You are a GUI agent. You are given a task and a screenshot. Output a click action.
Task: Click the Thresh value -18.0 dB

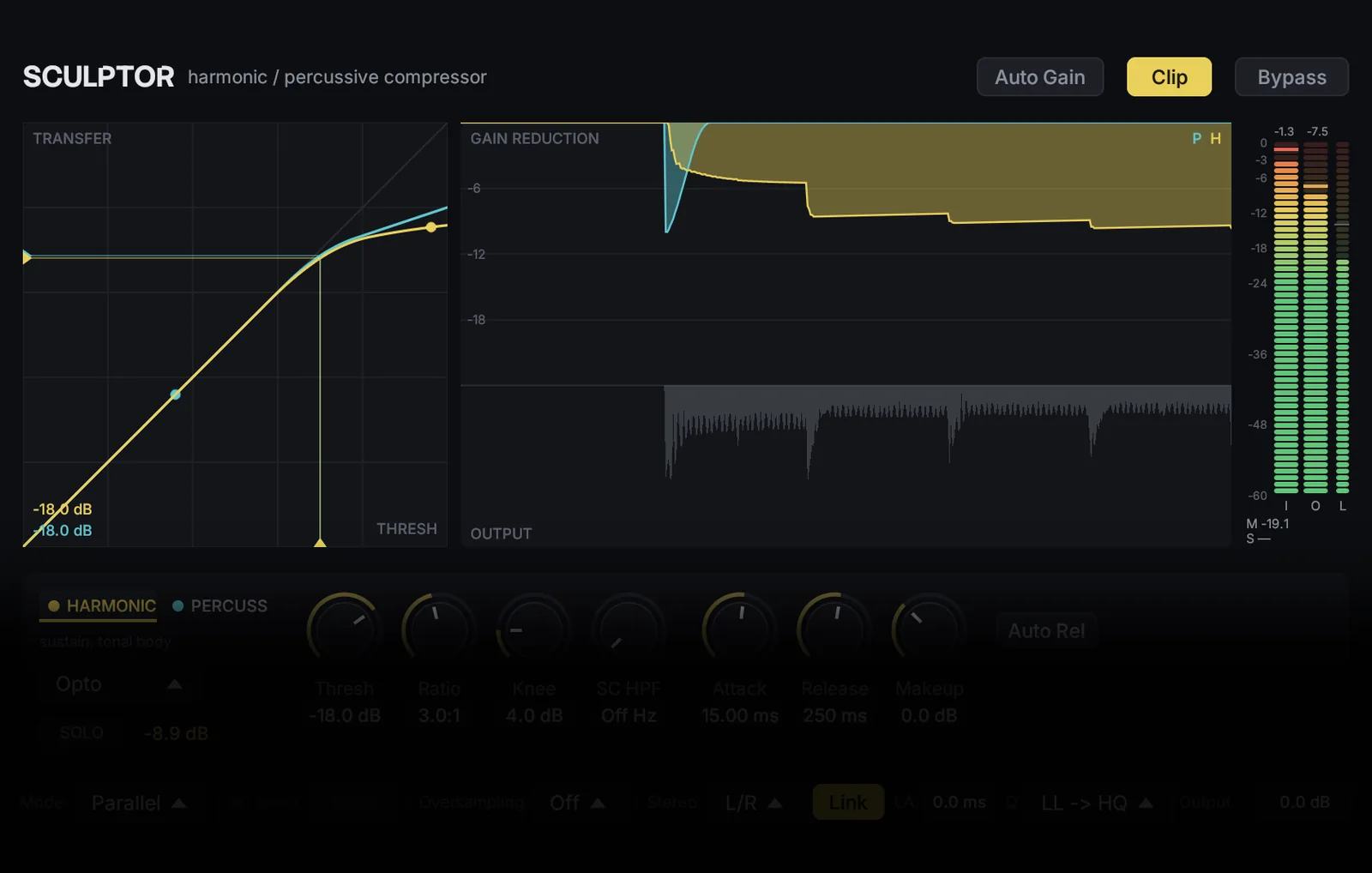click(345, 715)
